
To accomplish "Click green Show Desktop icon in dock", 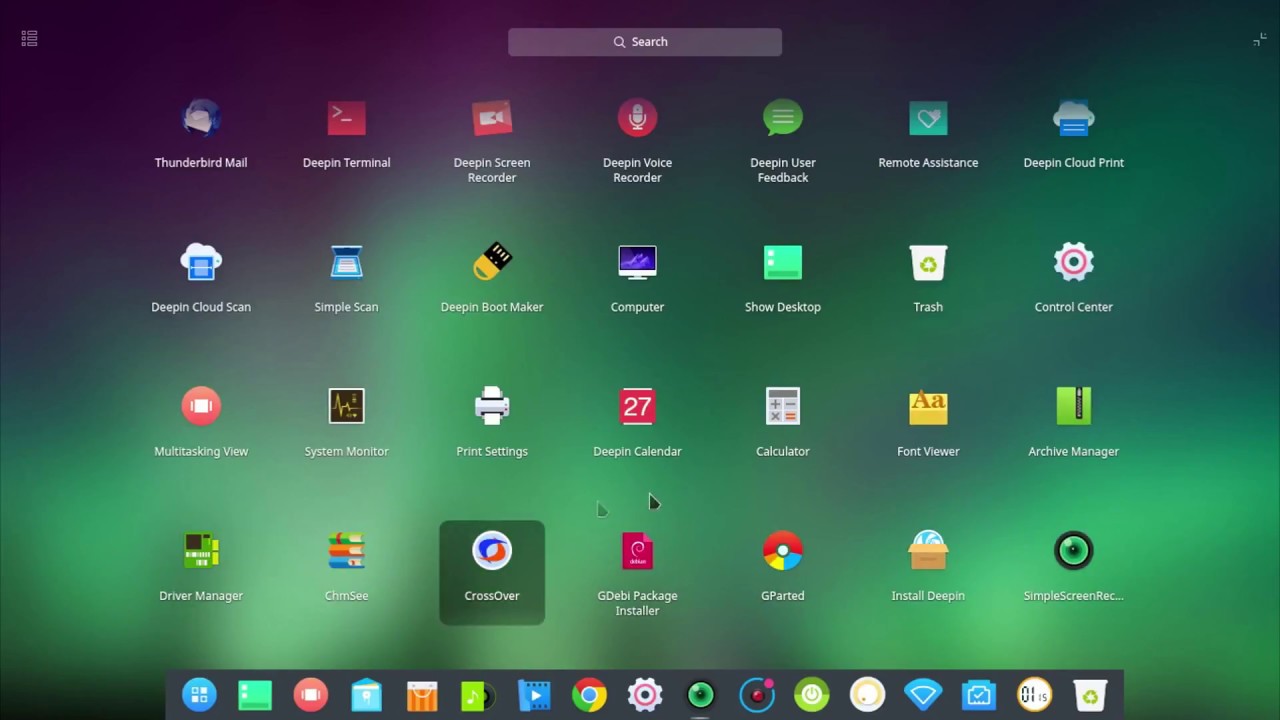I will [x=255, y=695].
